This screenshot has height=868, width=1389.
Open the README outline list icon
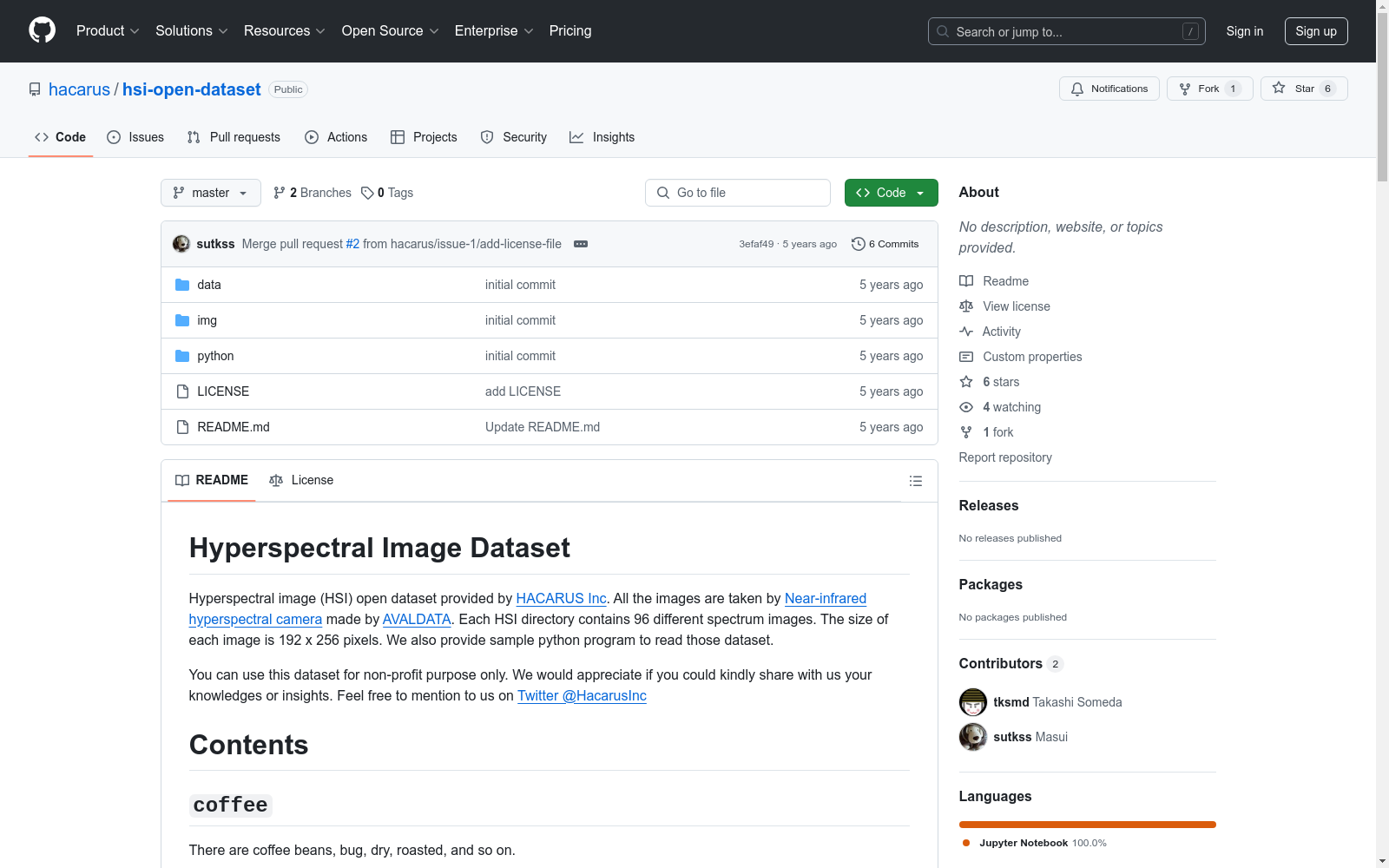(915, 480)
